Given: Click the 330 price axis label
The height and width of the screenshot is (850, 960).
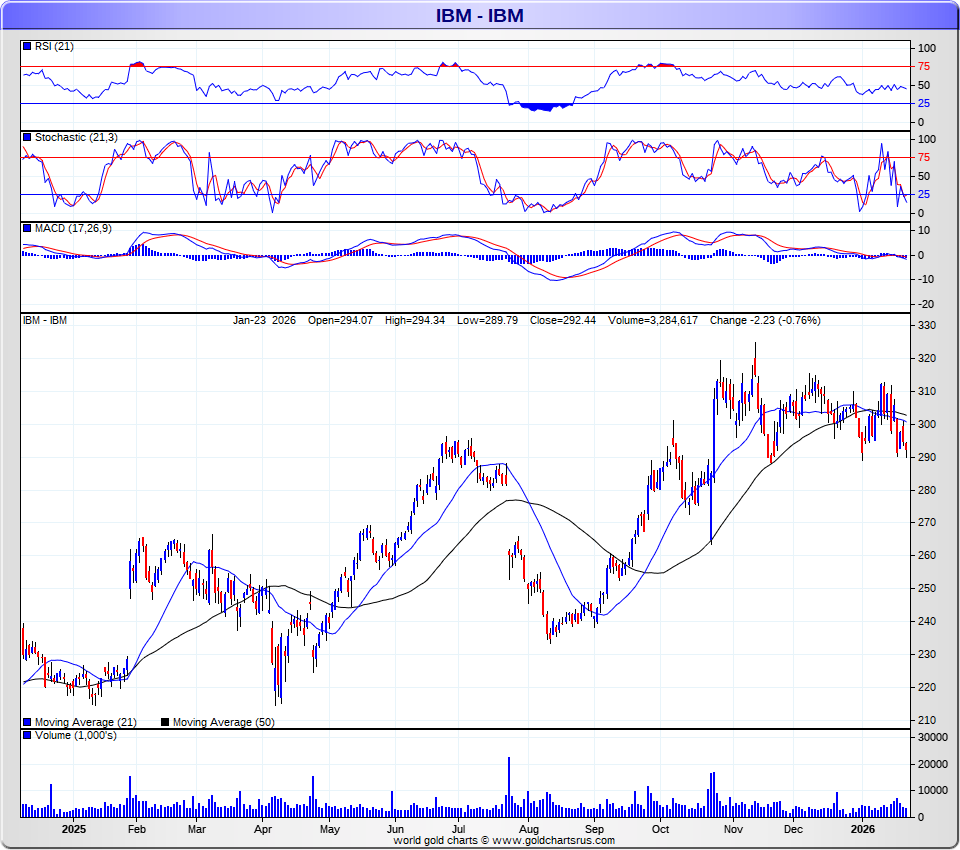Looking at the screenshot, I should pos(925,326).
